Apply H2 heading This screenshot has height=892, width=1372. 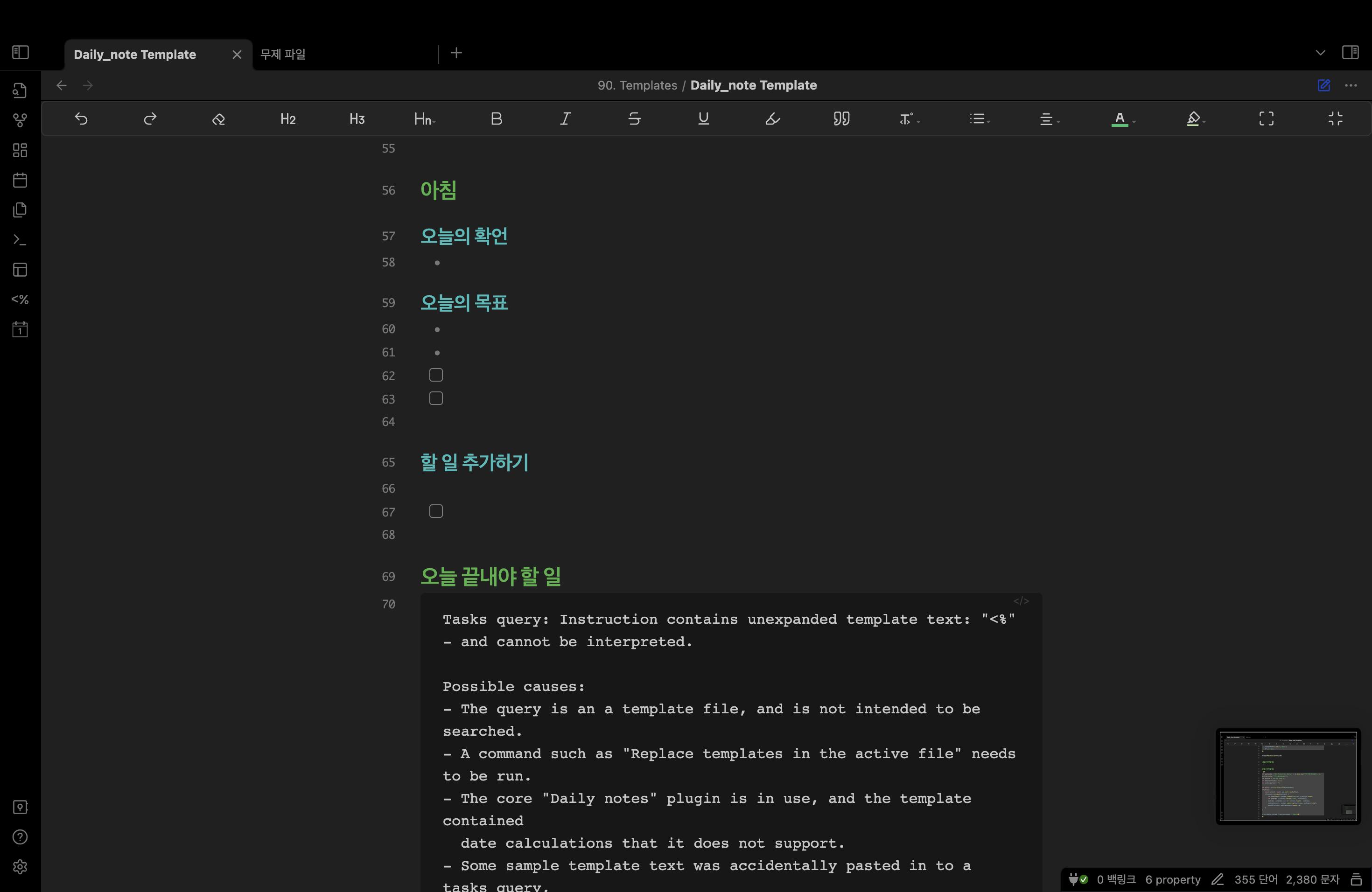pyautogui.click(x=287, y=118)
